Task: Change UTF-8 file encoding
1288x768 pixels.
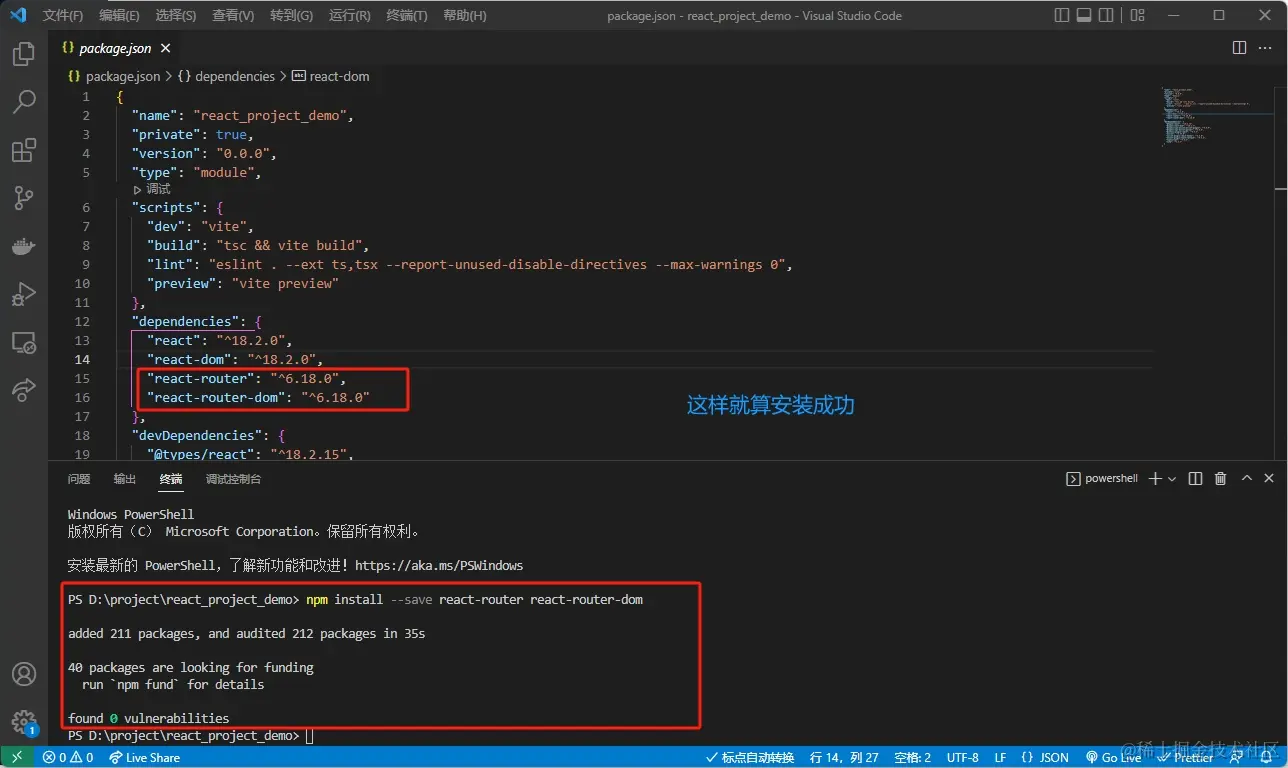Action: (962, 757)
